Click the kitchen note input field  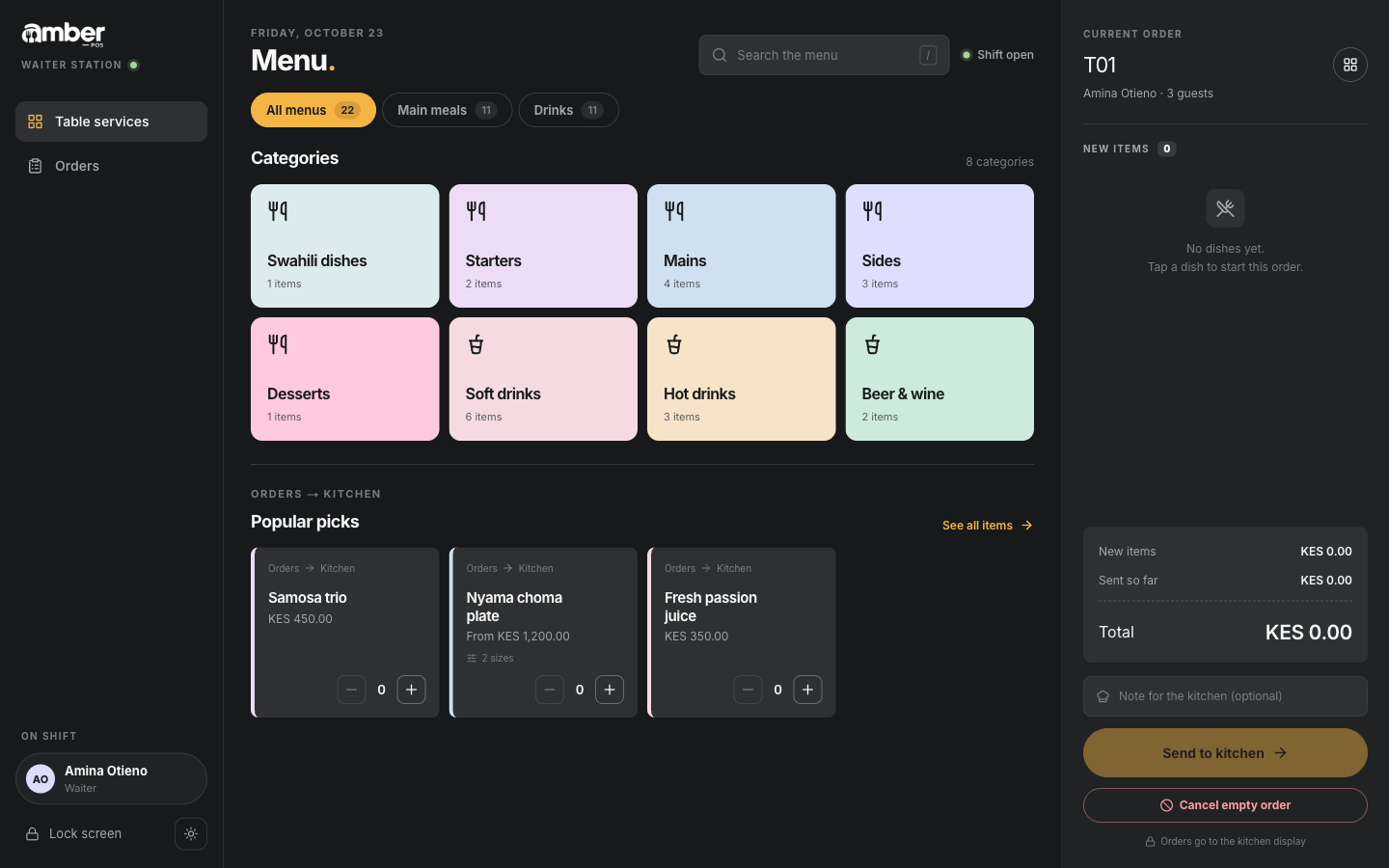click(x=1225, y=696)
